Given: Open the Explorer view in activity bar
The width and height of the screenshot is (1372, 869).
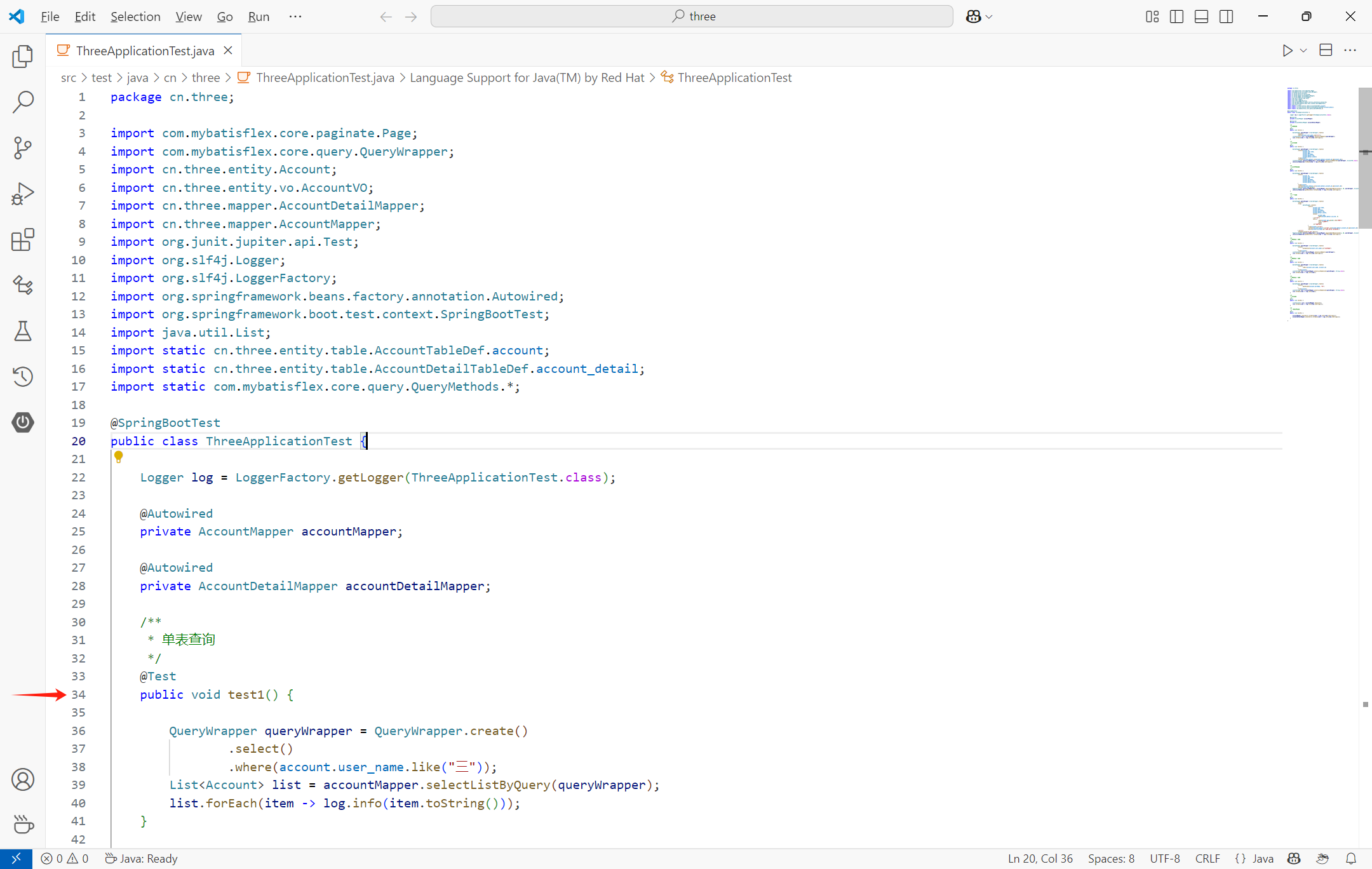Looking at the screenshot, I should (22, 57).
